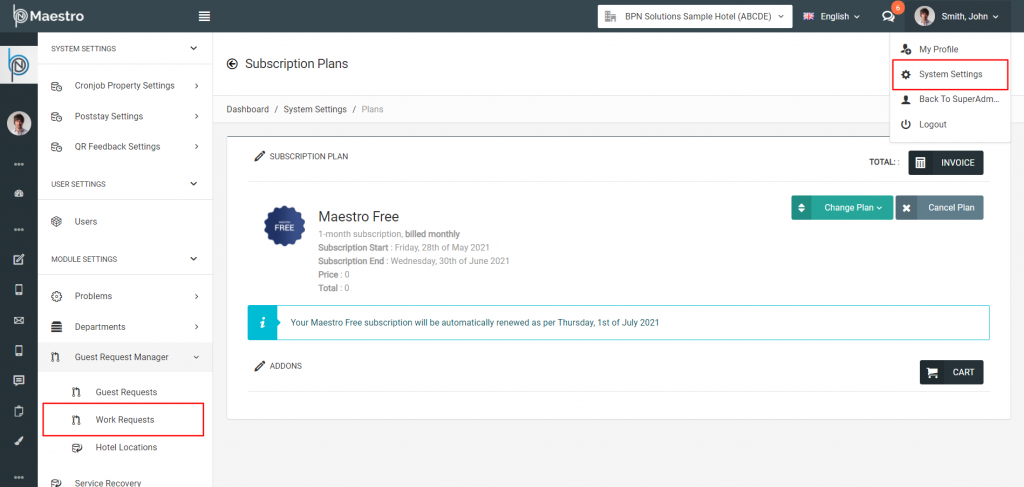The height and width of the screenshot is (487, 1024).
Task: Click the Service Recovery icon
Action: point(57,483)
